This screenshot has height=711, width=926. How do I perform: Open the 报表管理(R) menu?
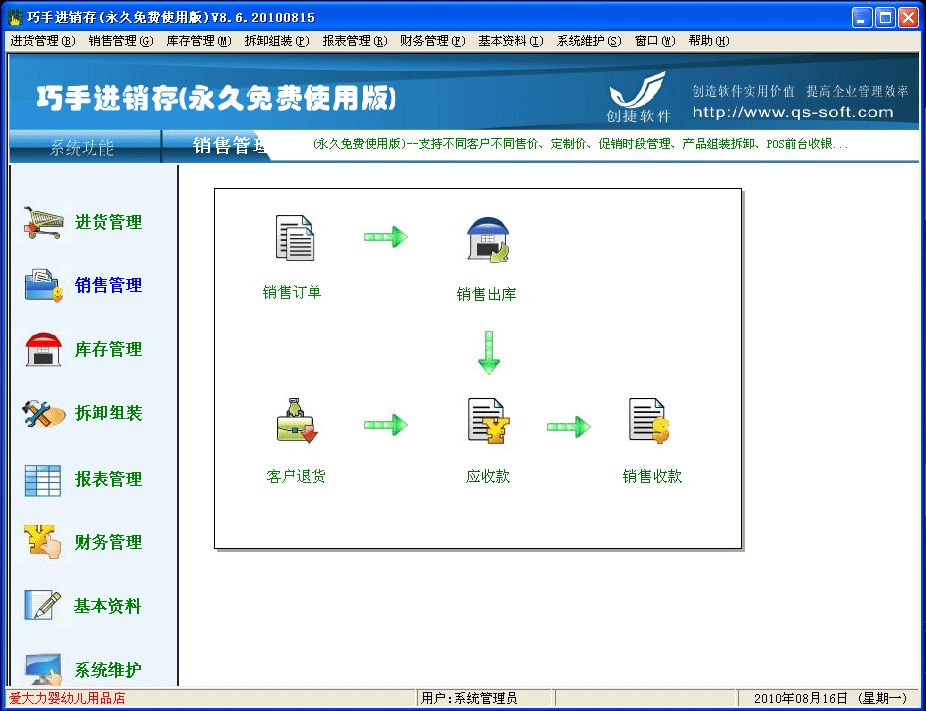355,41
